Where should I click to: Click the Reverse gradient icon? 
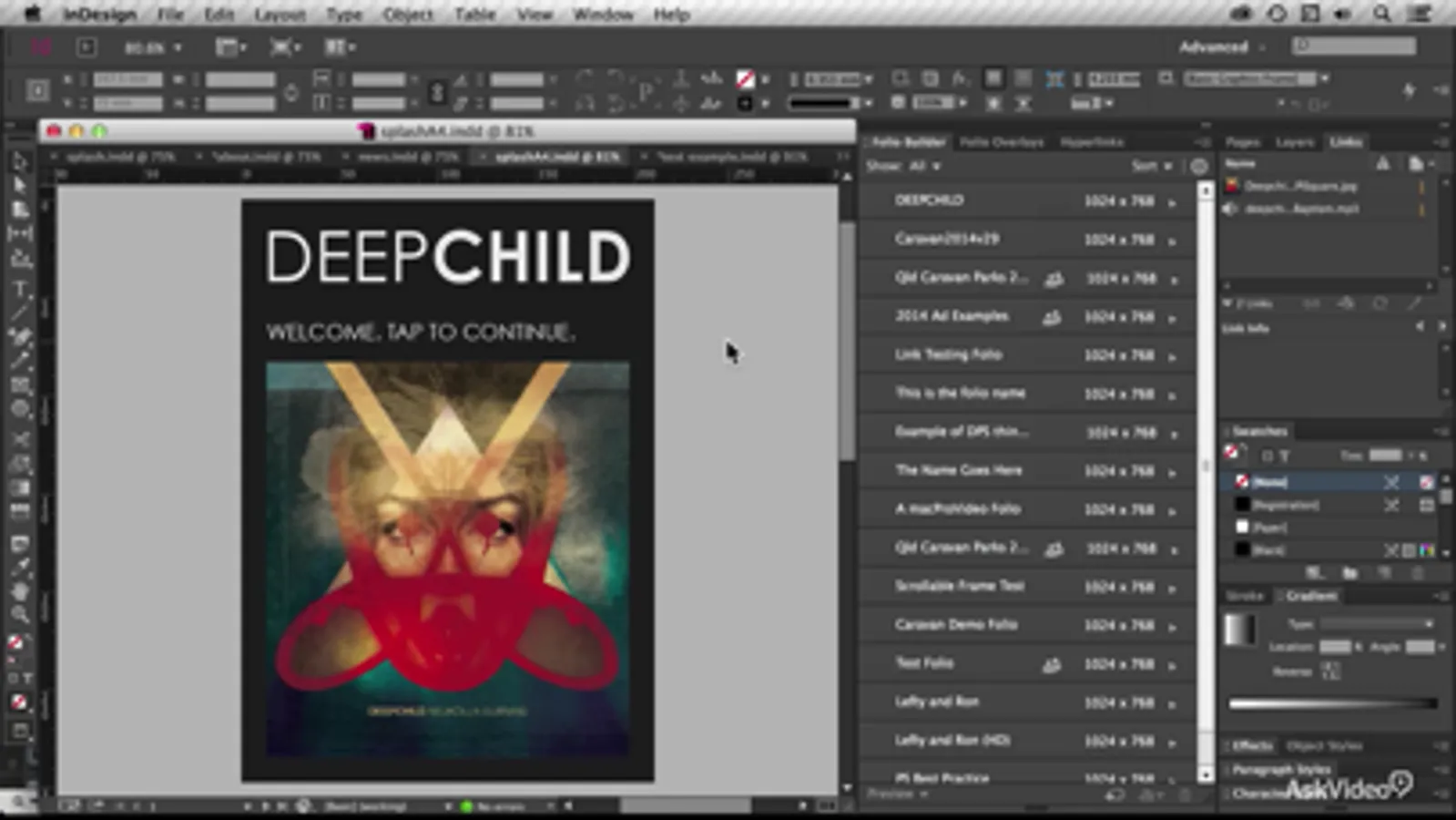pyautogui.click(x=1330, y=671)
